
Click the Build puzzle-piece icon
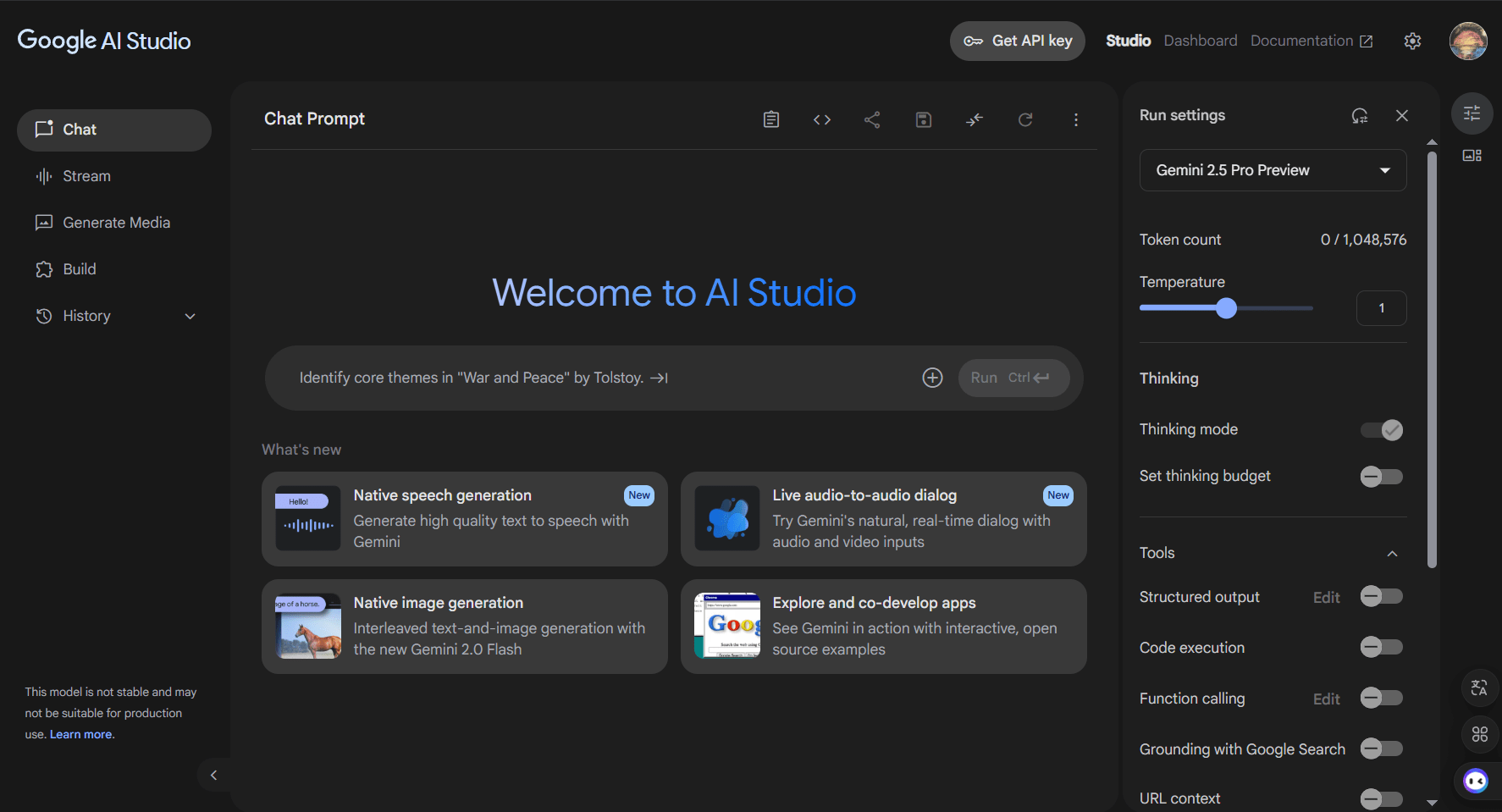(x=44, y=269)
